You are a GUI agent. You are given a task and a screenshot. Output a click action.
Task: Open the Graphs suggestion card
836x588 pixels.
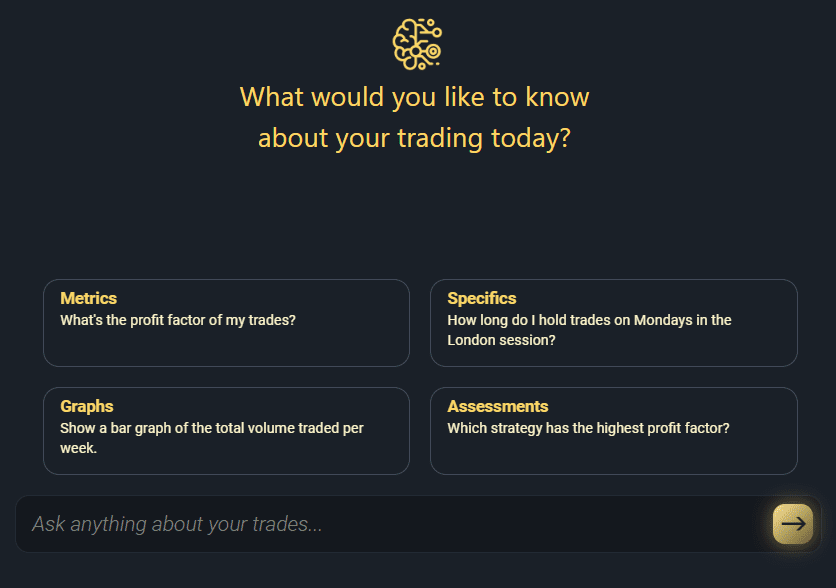coord(226,430)
